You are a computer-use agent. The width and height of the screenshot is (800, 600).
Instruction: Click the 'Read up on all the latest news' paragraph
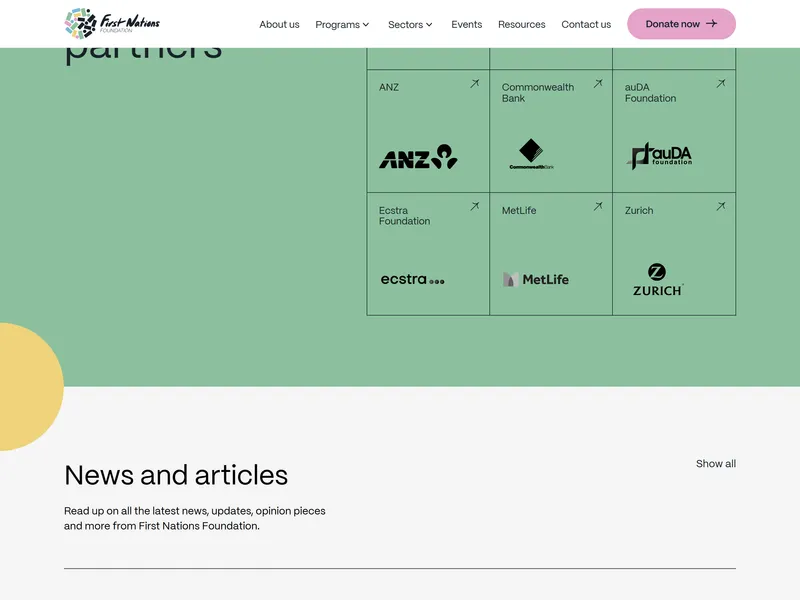pos(194,518)
